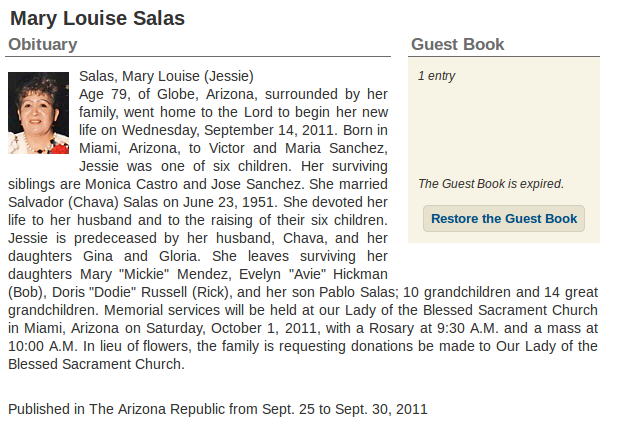
Task: Click Evelyn "Avie" Hickman in the text
Action: pyautogui.click(x=313, y=274)
